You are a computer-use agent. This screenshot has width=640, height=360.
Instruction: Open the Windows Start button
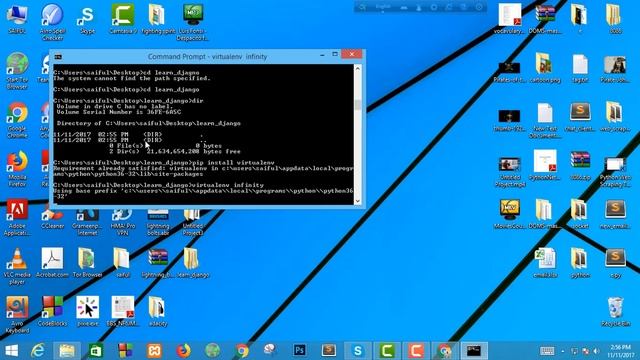pos(11,351)
